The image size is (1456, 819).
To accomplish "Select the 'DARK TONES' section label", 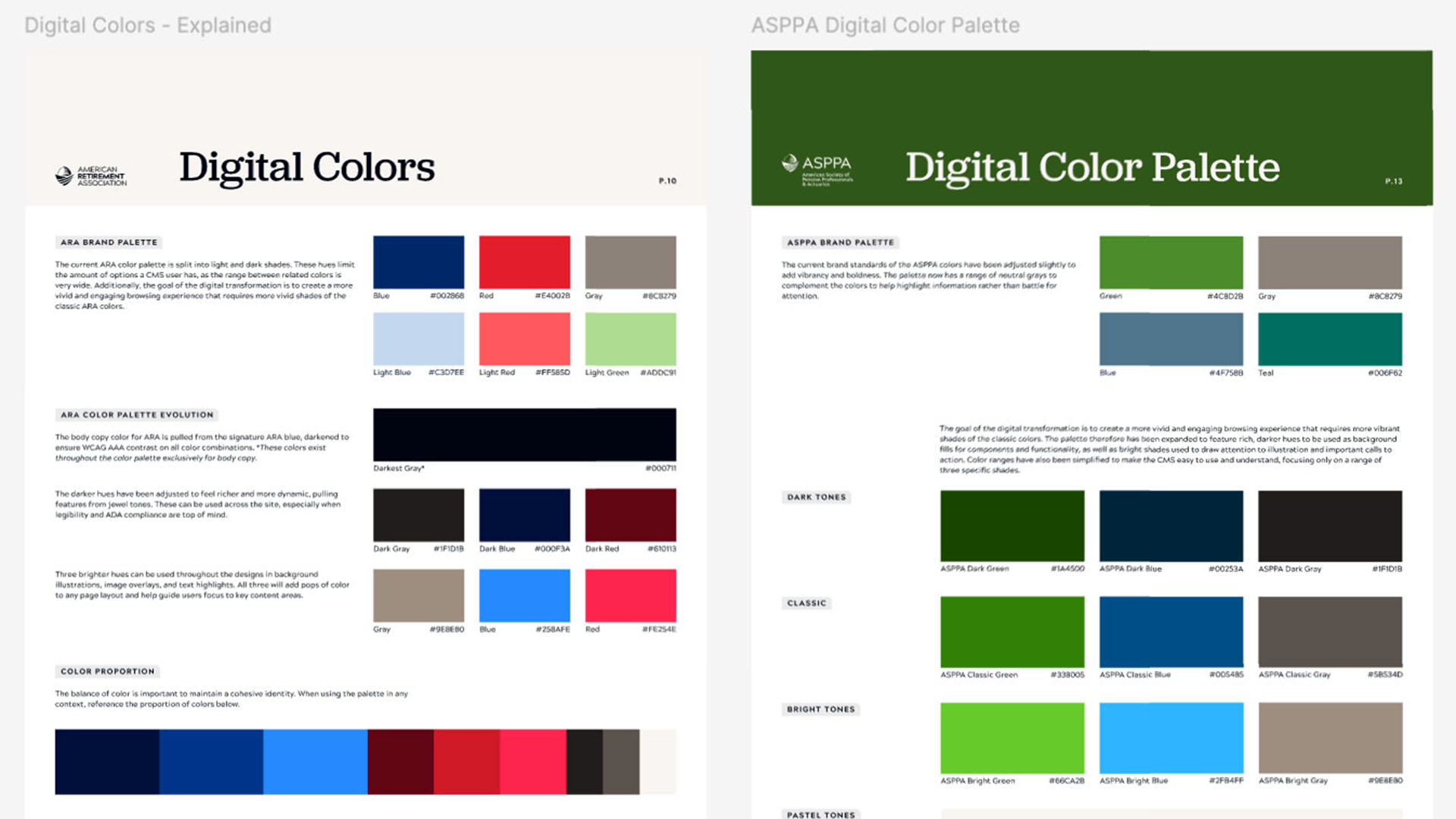I will tap(816, 497).
